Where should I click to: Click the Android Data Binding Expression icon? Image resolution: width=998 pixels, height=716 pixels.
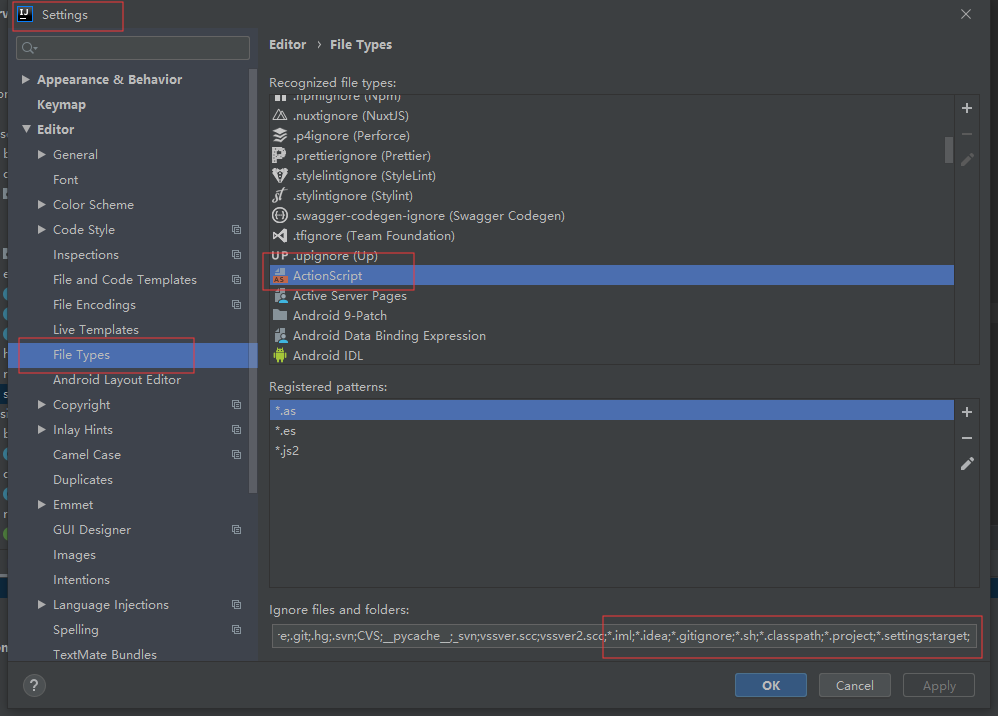[279, 335]
